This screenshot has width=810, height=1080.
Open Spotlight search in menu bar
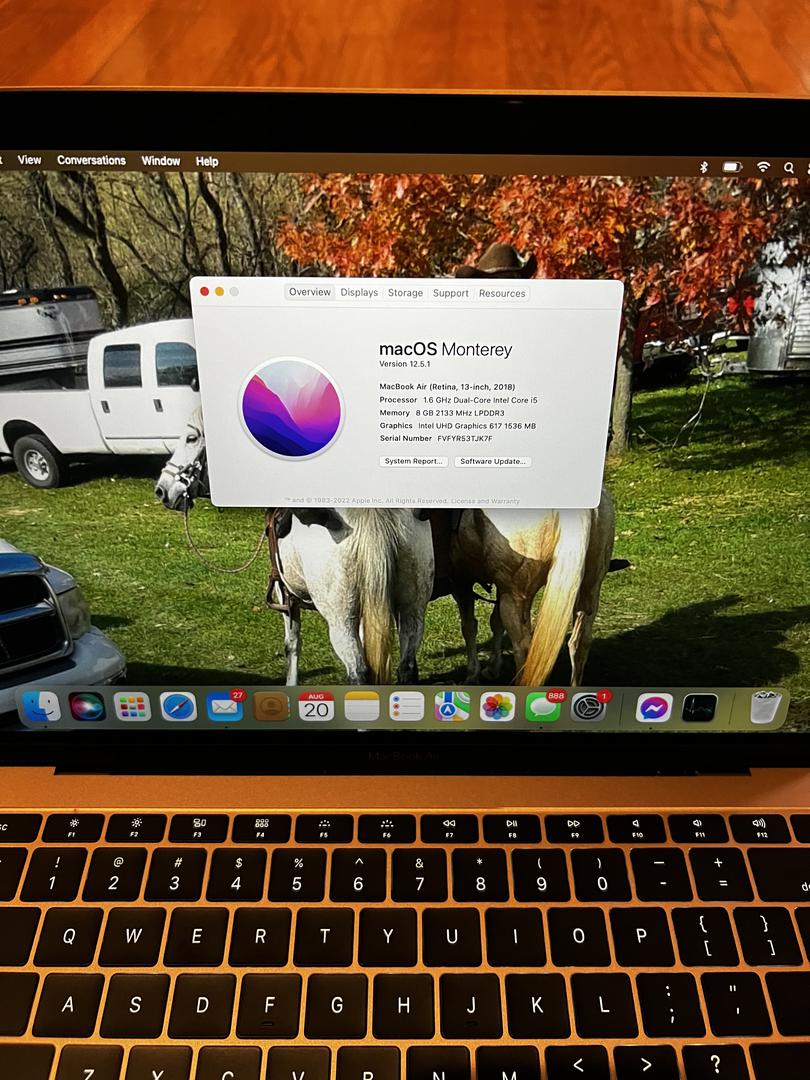(x=789, y=167)
